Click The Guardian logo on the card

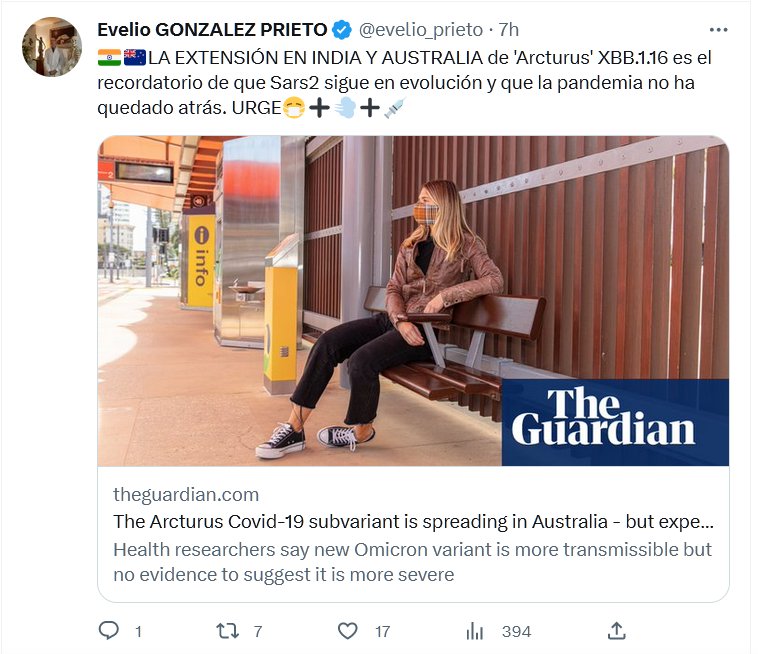604,417
